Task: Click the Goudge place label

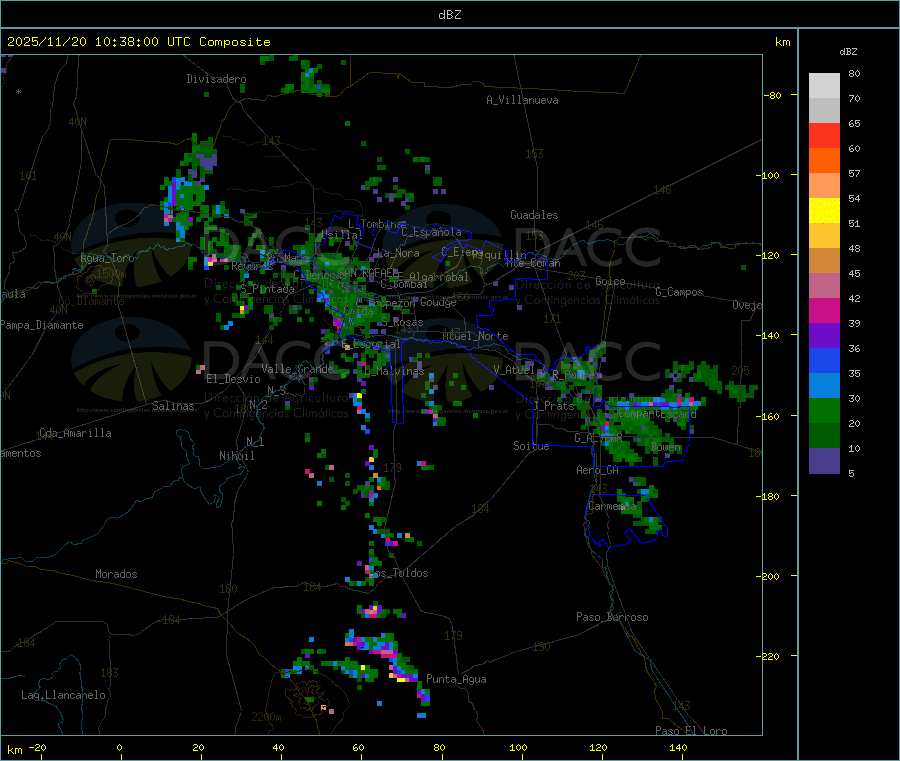Action: point(439,302)
